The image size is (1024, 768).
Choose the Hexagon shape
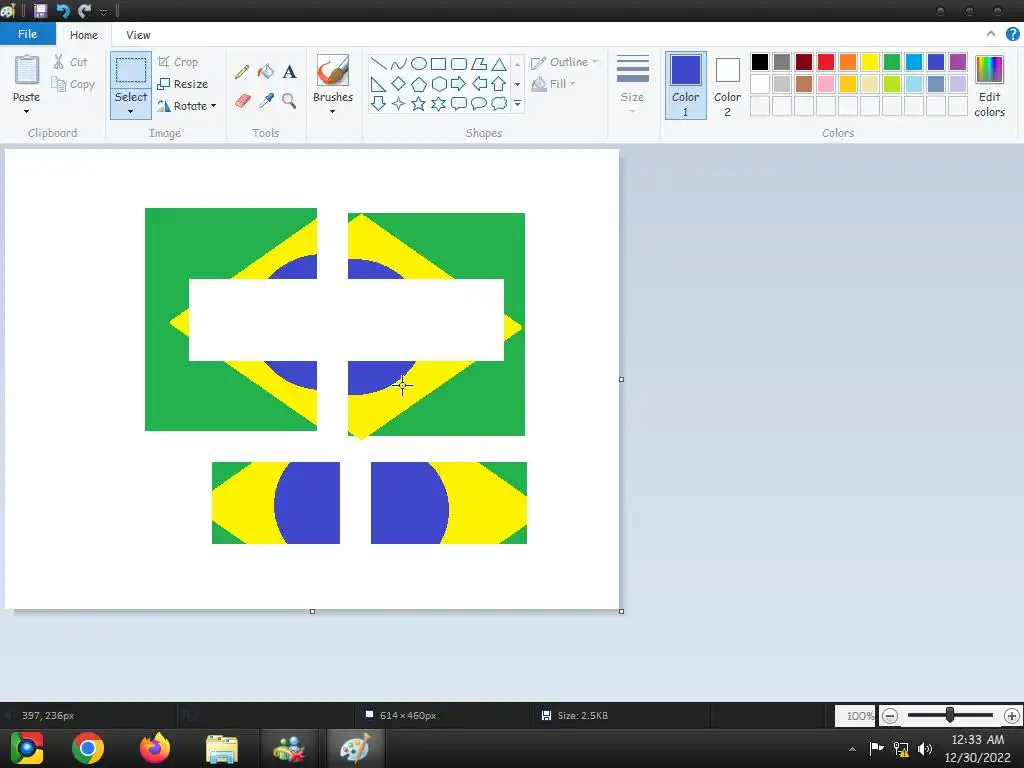[439, 84]
